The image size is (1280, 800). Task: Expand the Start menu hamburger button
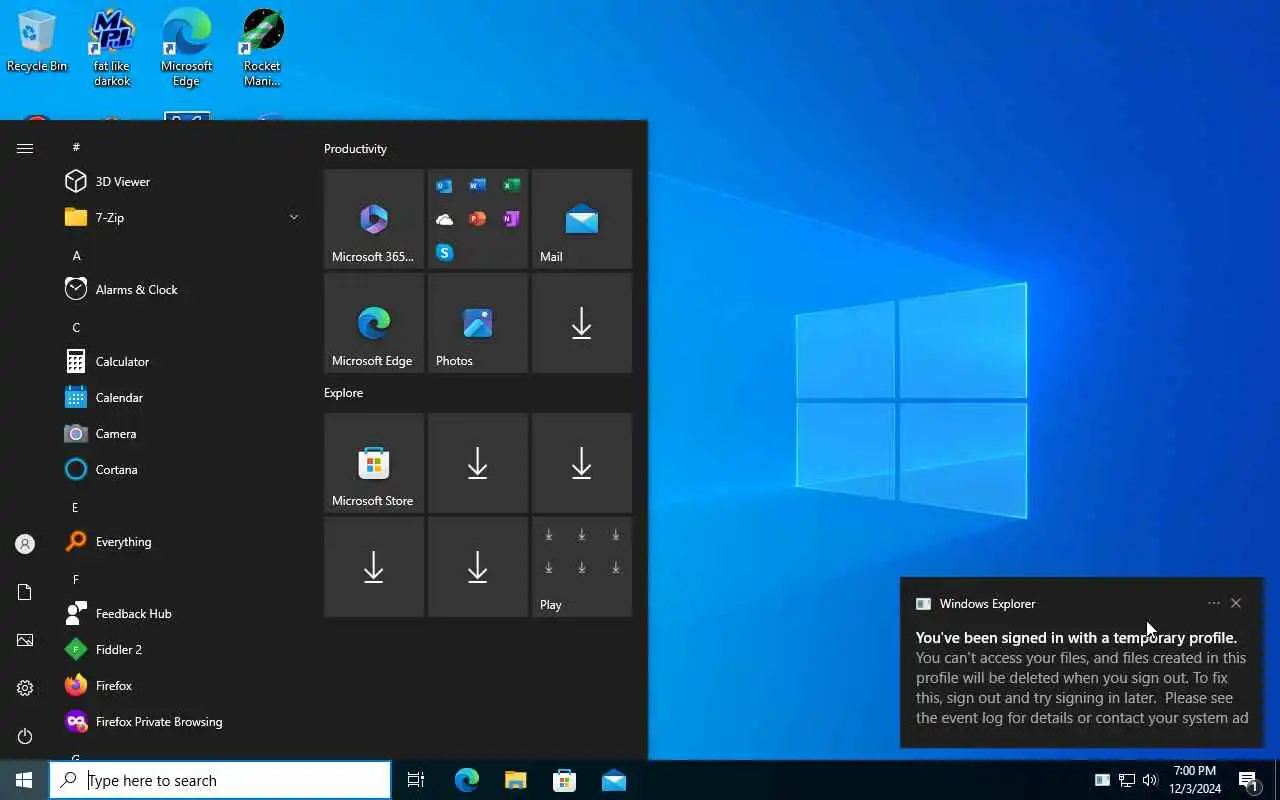coord(25,148)
